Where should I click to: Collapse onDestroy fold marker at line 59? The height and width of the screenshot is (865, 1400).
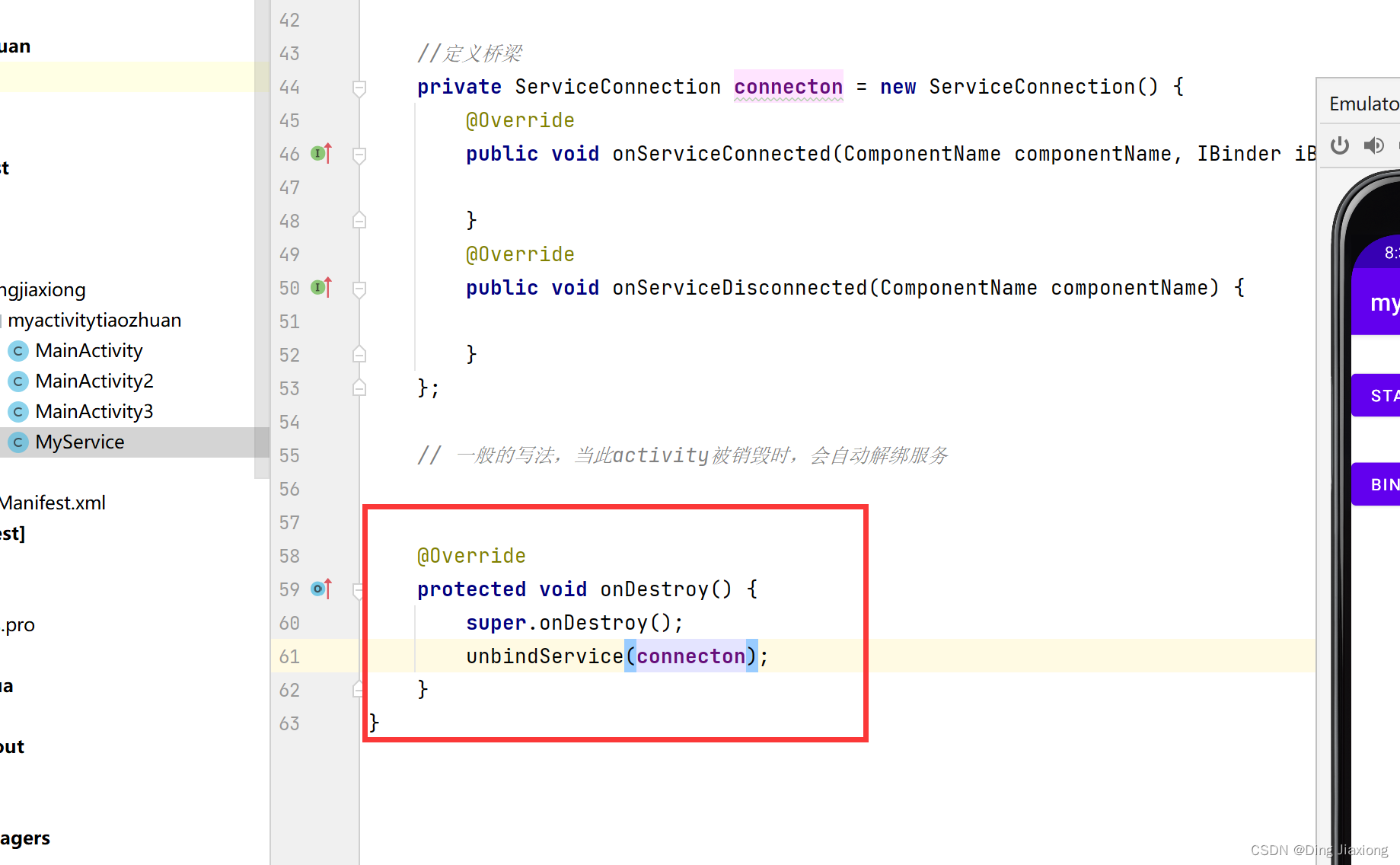pos(358,590)
